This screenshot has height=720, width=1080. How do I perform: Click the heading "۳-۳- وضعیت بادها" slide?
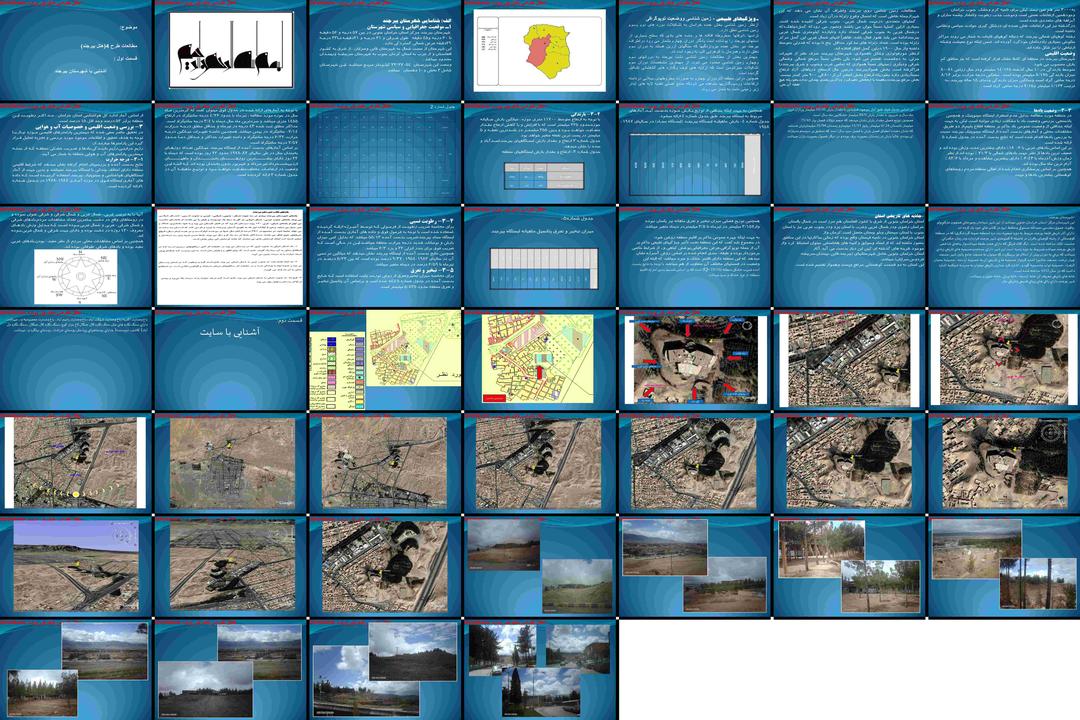tap(1004, 154)
